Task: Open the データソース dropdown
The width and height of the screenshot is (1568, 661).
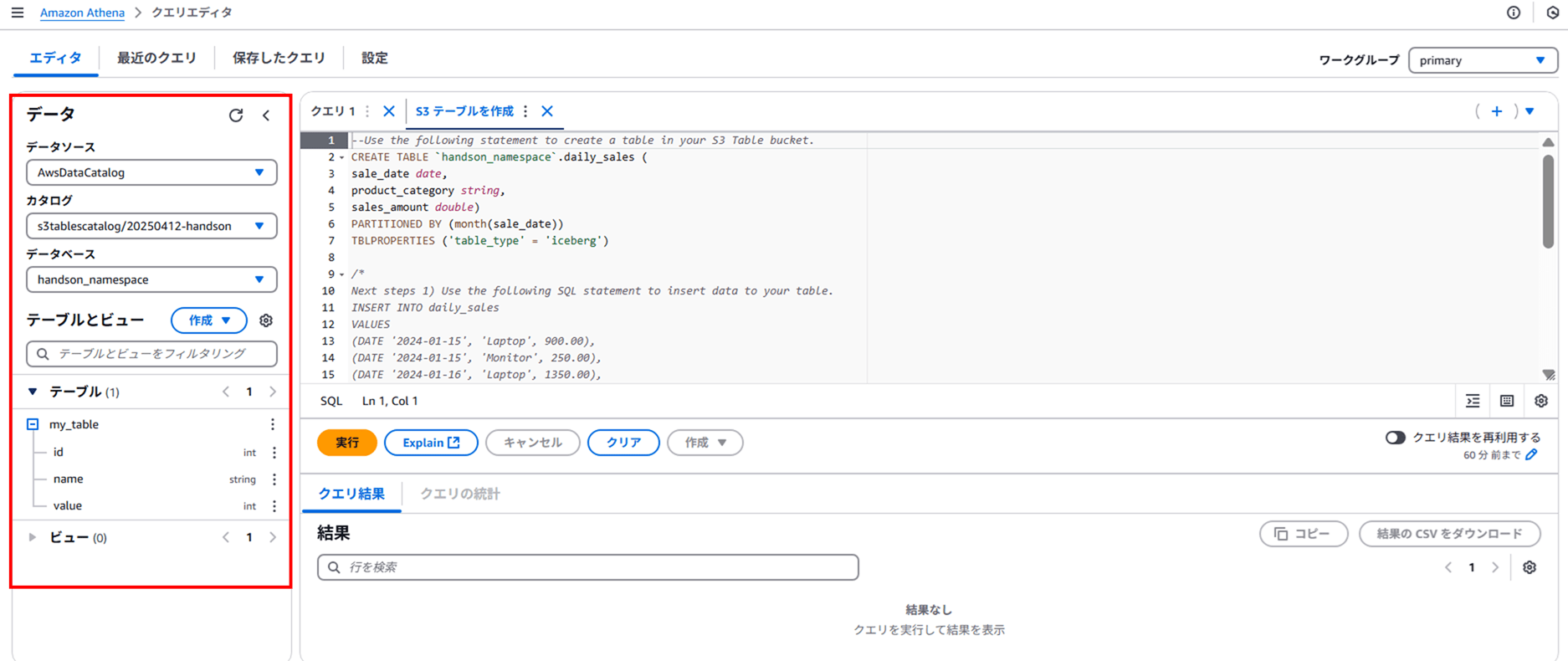Action: [x=151, y=172]
